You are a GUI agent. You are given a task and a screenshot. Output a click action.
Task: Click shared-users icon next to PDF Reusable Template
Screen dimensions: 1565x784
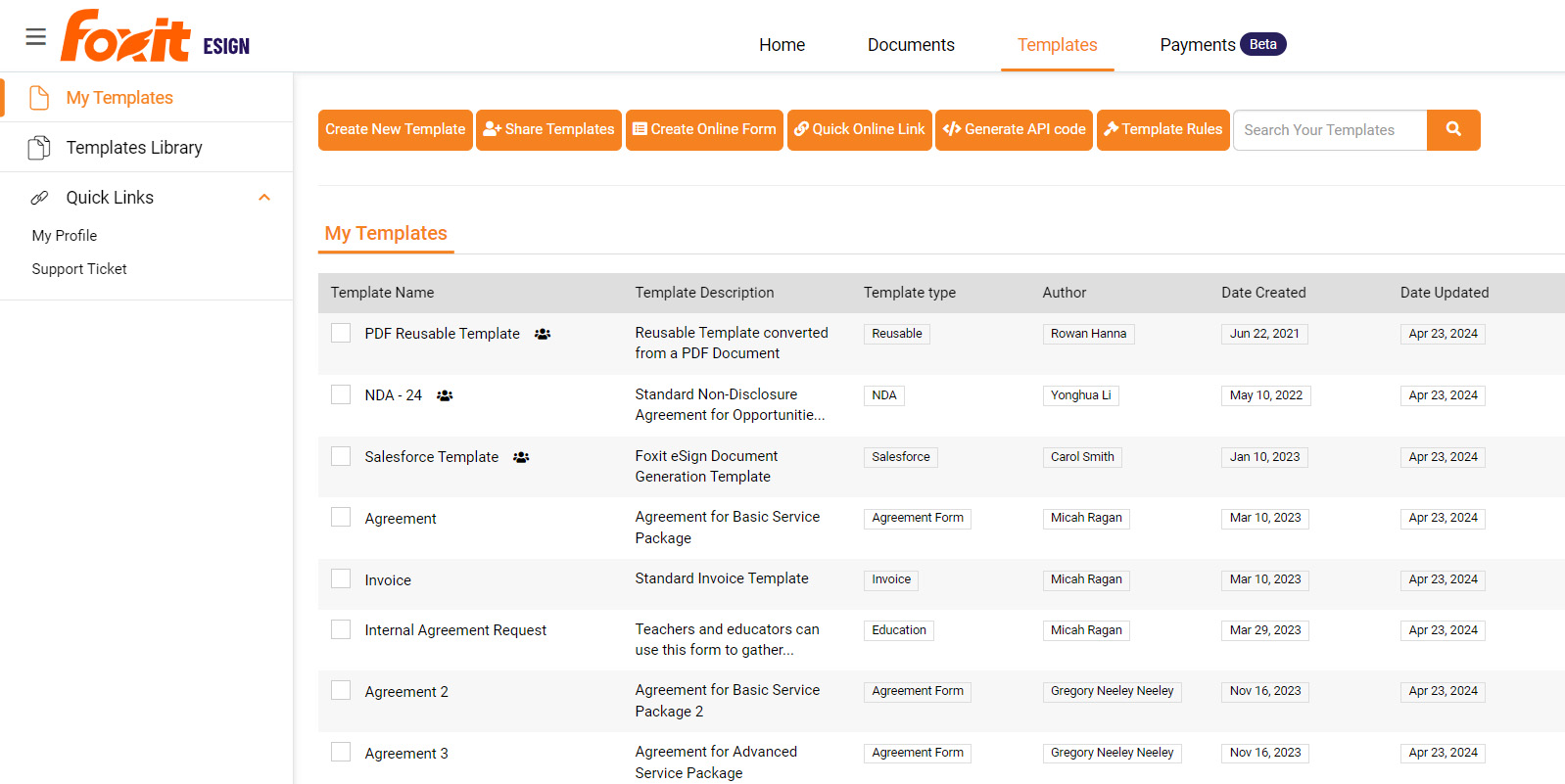click(543, 334)
